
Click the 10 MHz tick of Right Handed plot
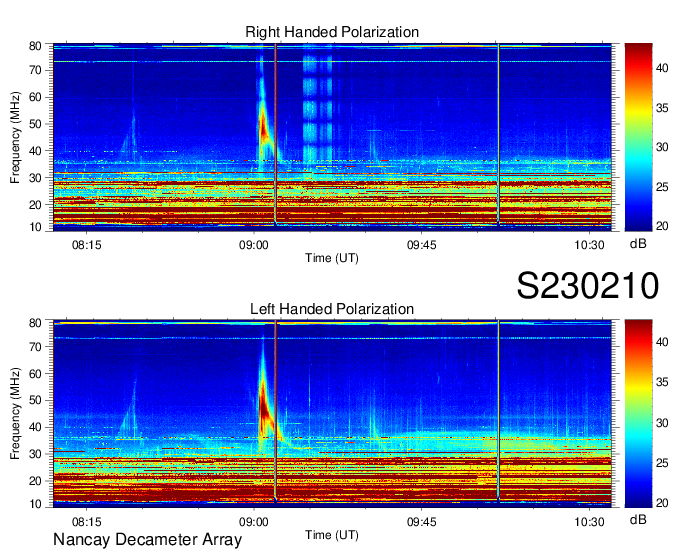(x=35, y=227)
